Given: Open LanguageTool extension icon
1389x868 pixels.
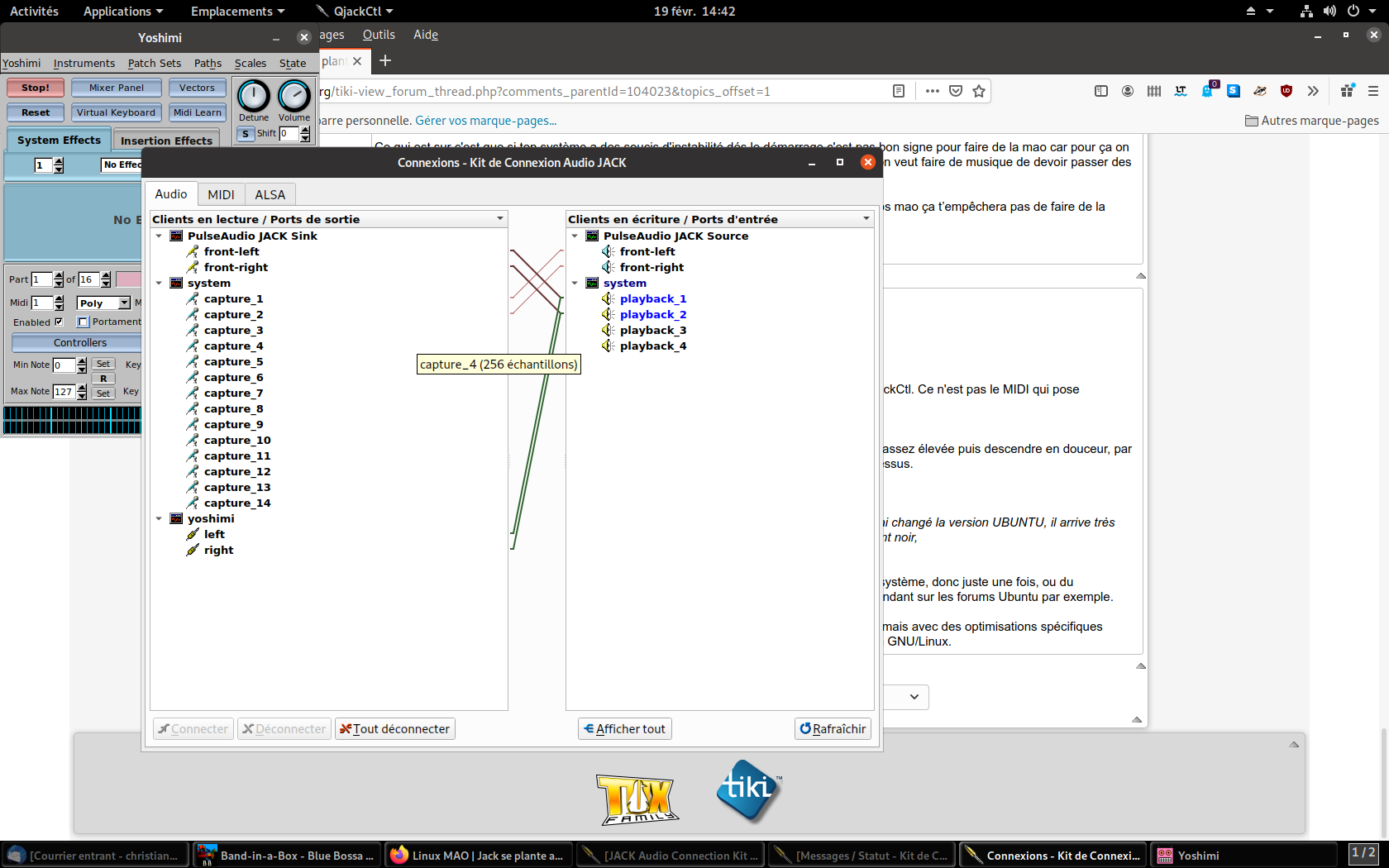Looking at the screenshot, I should (1181, 91).
